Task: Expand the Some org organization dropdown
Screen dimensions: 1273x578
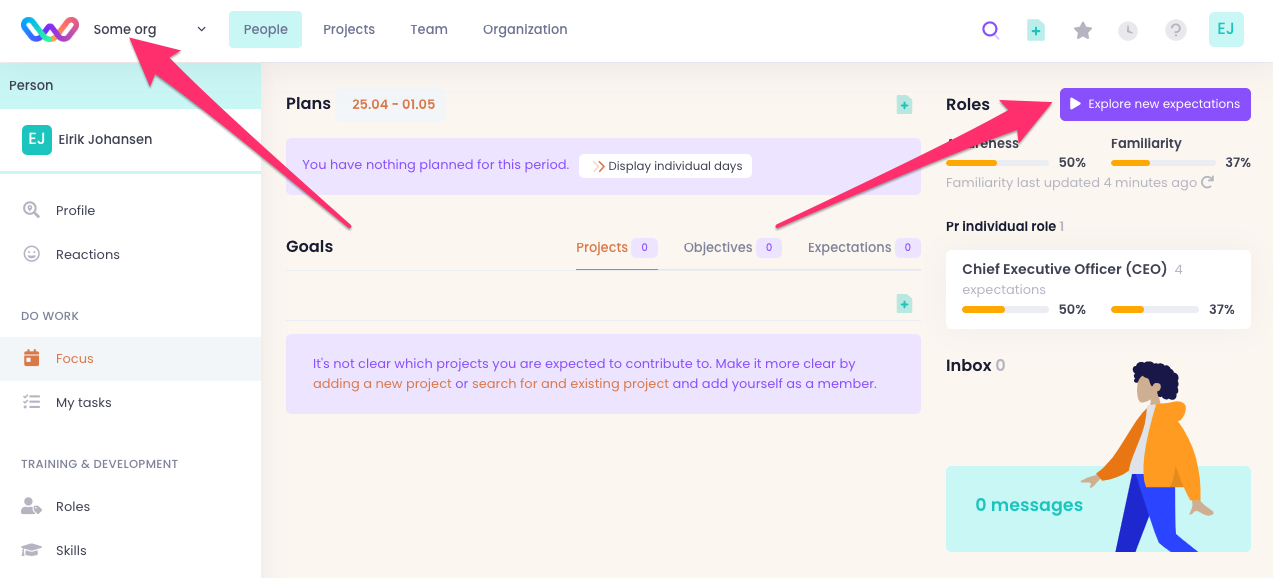Action: coord(150,30)
